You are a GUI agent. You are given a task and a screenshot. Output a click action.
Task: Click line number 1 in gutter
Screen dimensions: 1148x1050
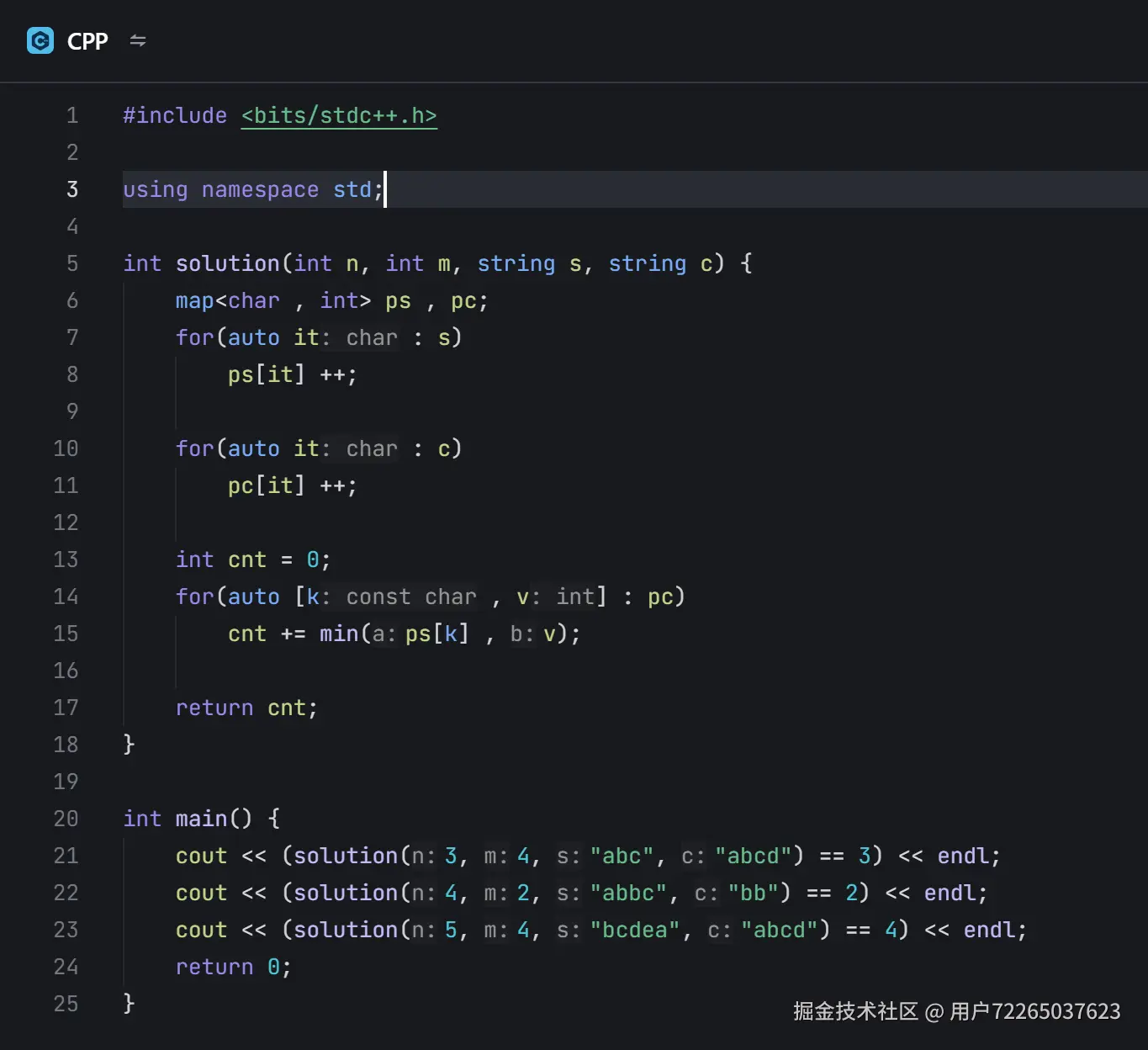(72, 115)
